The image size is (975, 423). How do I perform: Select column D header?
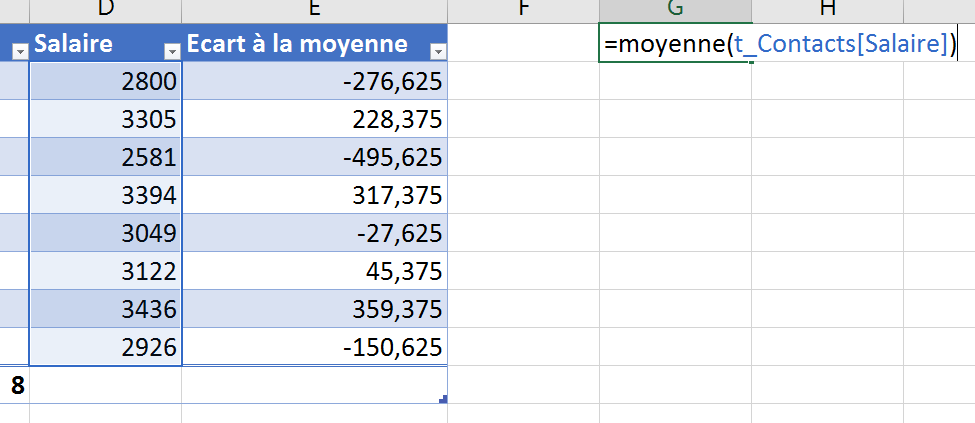pos(106,9)
